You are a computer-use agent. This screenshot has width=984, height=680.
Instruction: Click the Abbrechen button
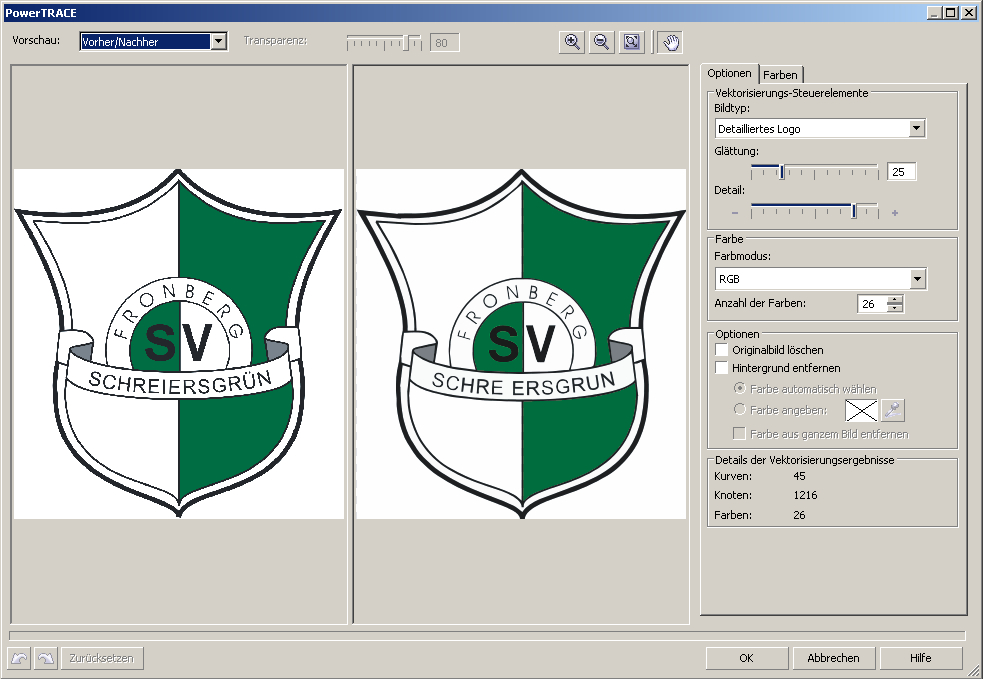[833, 658]
